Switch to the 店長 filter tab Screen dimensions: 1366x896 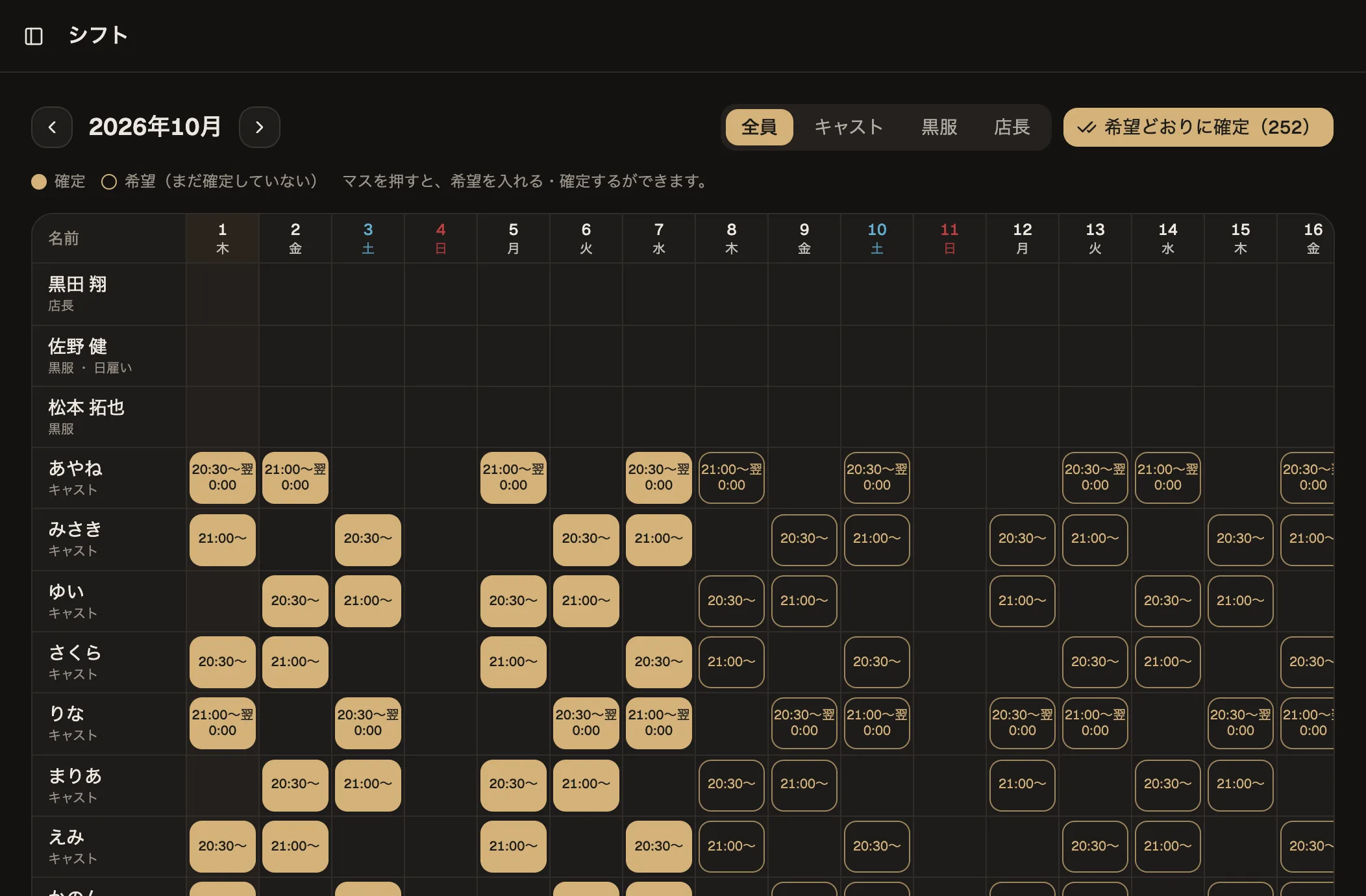pos(1012,127)
